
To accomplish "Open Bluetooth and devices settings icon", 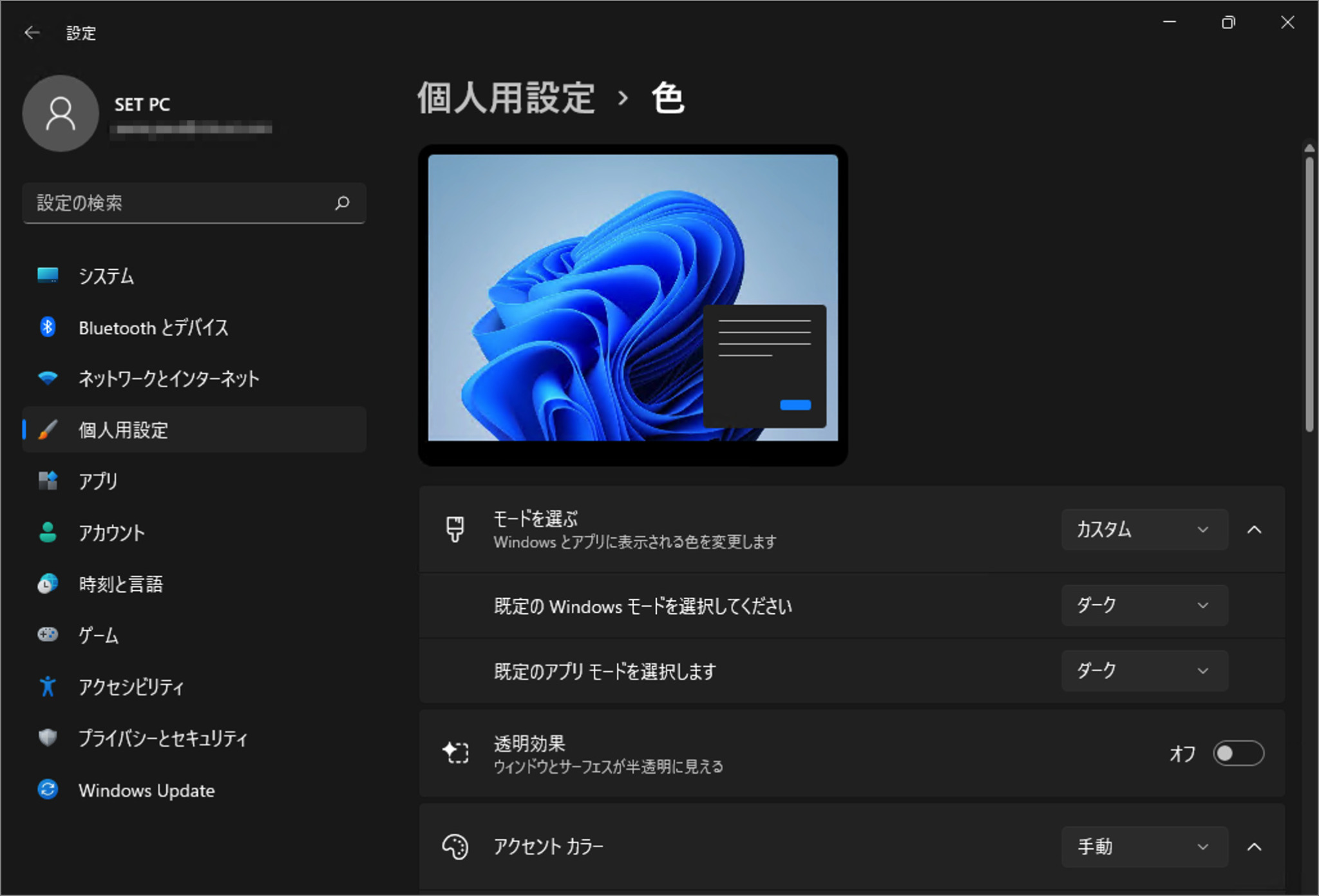I will (48, 327).
